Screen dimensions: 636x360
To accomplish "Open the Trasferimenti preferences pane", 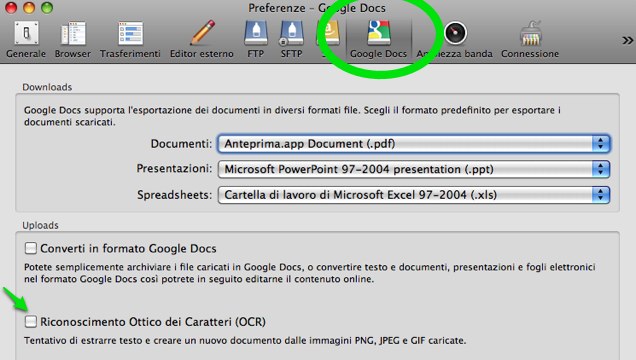I will [130, 40].
